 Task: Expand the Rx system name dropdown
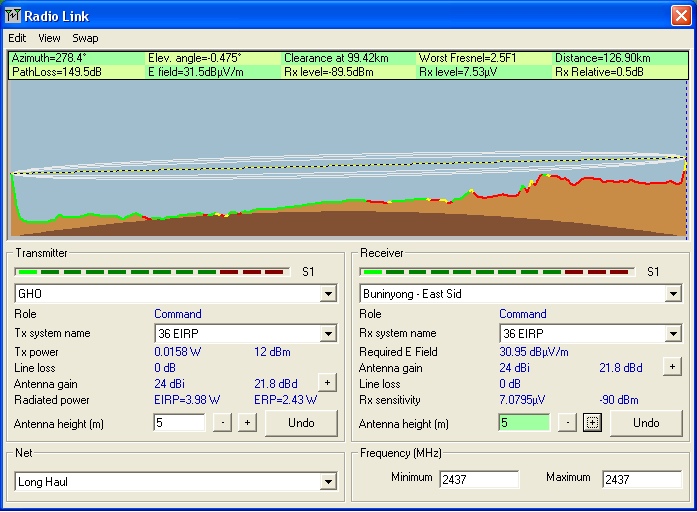point(673,333)
